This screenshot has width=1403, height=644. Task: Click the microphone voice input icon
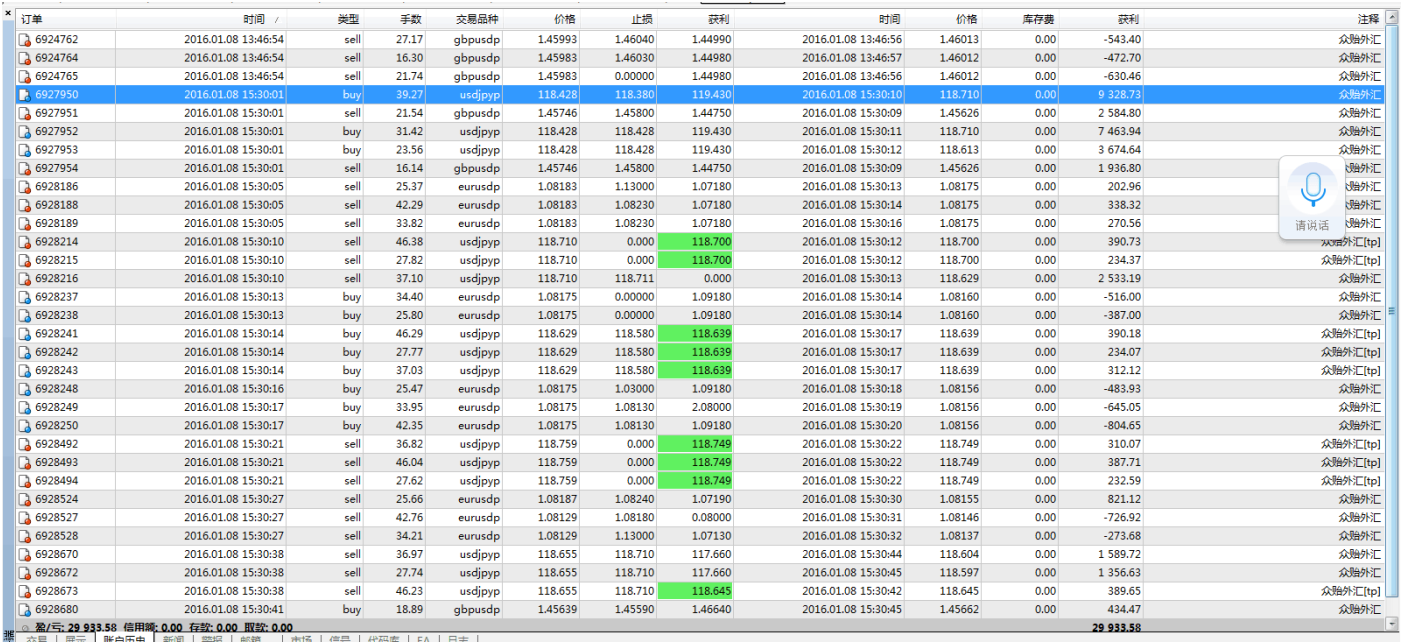click(1312, 189)
